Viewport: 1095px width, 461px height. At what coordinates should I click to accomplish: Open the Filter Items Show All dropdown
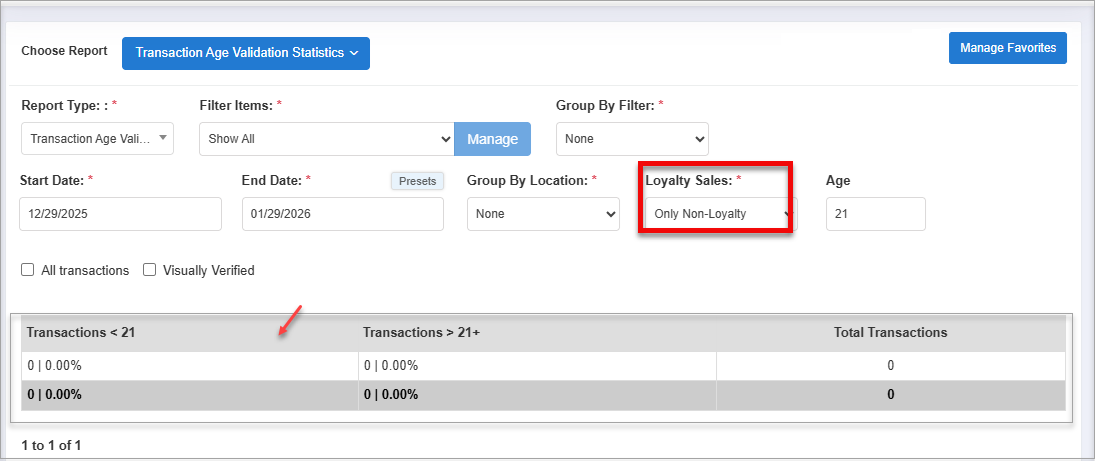326,139
